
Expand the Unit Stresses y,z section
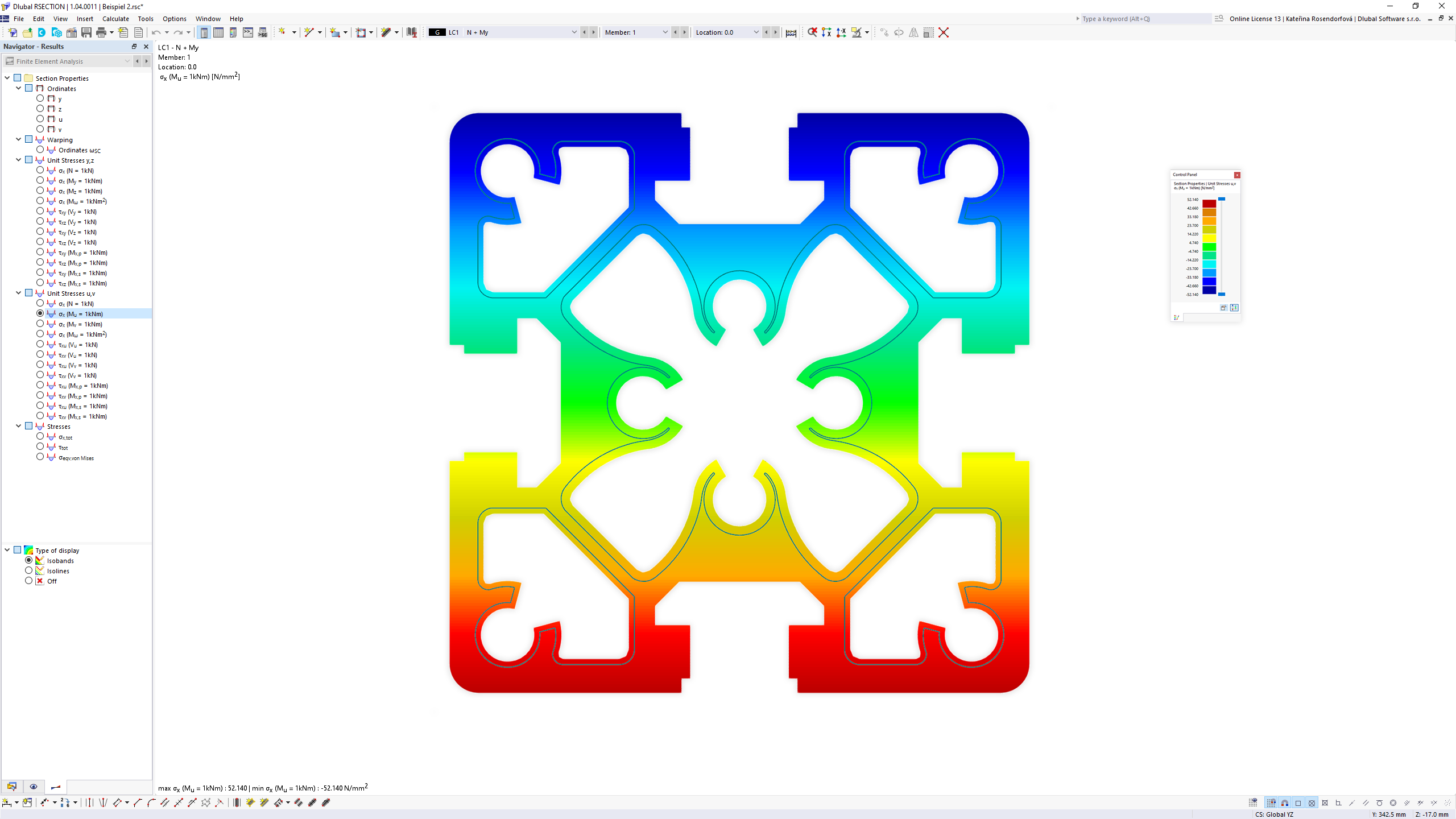coord(18,160)
